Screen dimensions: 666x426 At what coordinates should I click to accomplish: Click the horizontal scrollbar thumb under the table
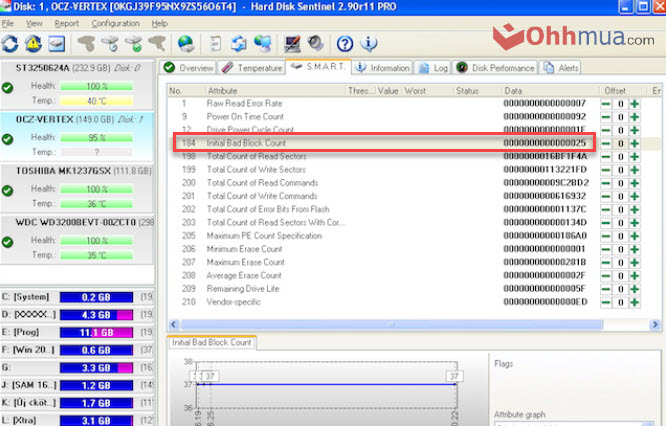pos(392,324)
